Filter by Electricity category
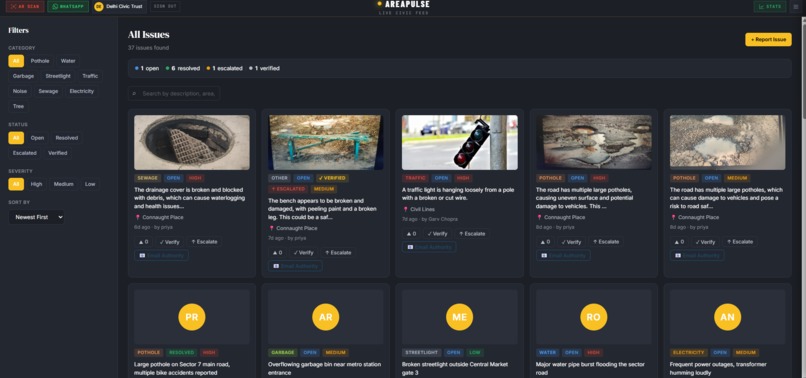The image size is (806, 378). [82, 91]
